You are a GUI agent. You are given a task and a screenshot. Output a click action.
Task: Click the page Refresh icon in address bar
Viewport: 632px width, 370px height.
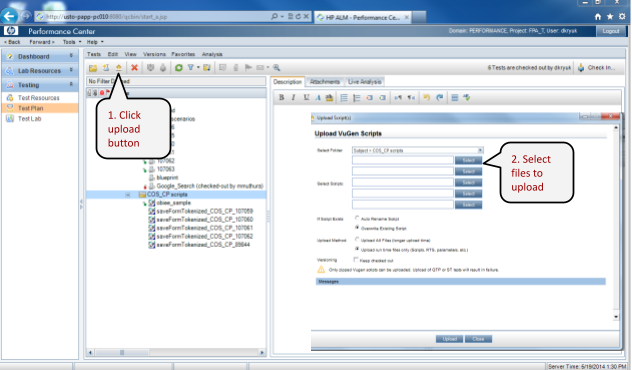[298, 17]
